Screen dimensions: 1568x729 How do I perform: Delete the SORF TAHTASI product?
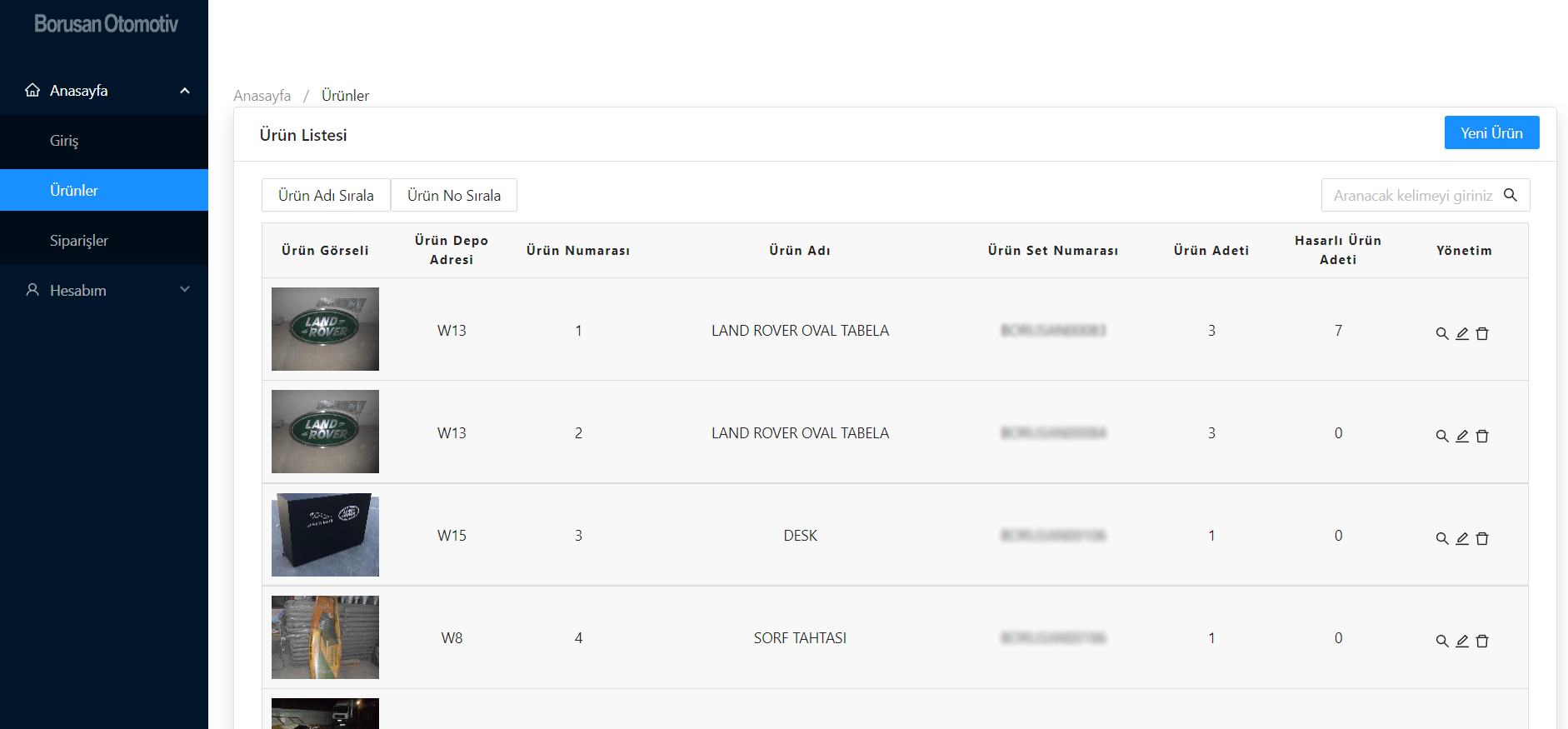coord(1482,641)
